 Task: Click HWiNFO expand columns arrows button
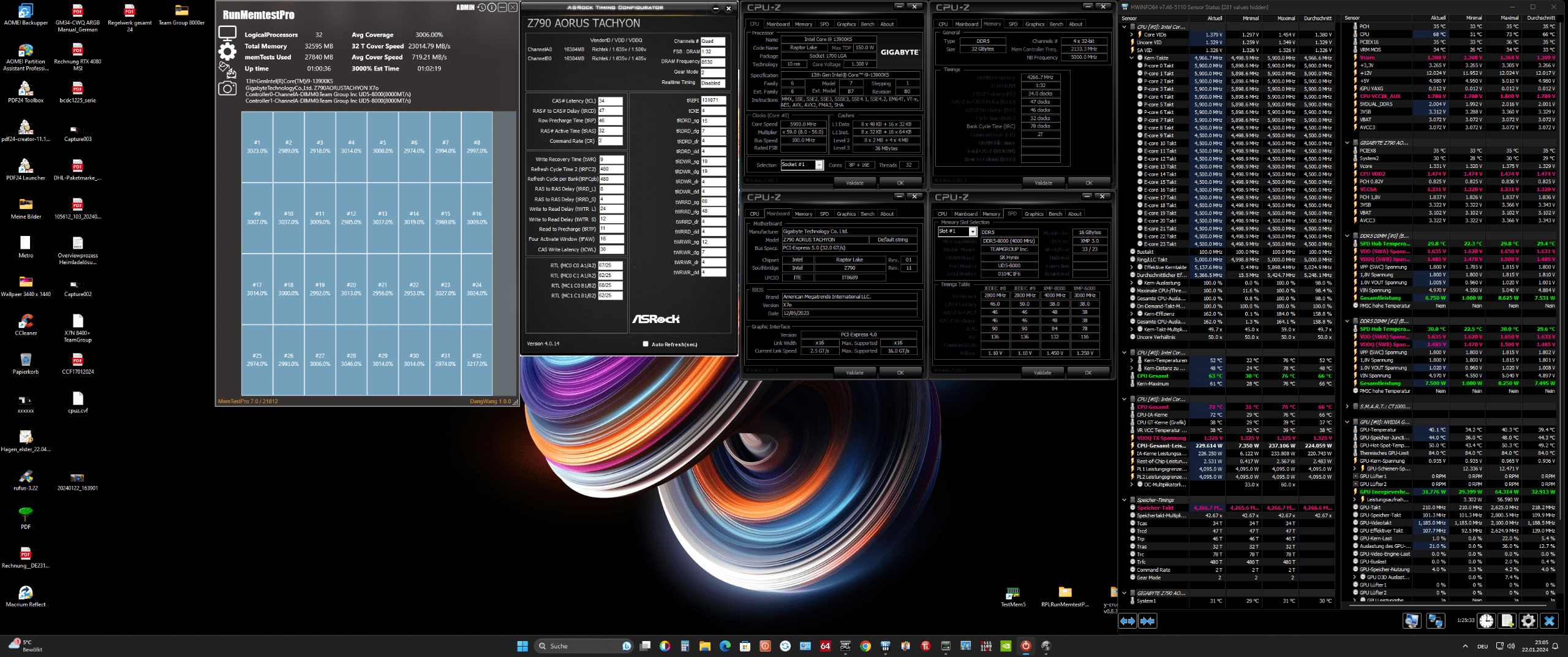[1128, 621]
